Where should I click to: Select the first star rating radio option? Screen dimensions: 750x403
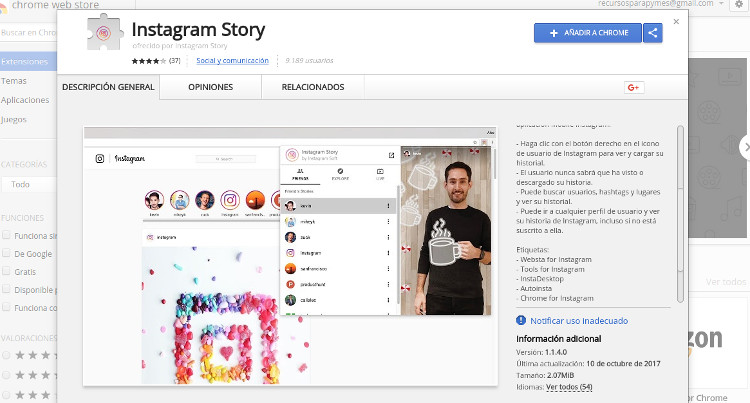coord(6,355)
